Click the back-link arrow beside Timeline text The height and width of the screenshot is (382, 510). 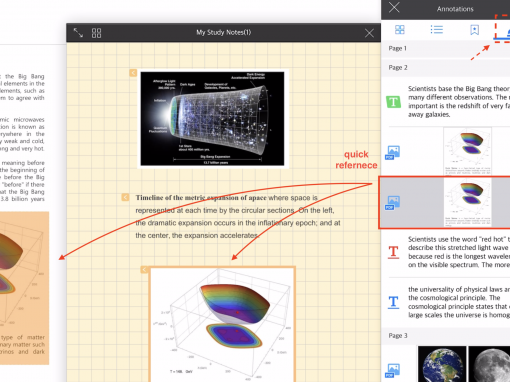(125, 197)
